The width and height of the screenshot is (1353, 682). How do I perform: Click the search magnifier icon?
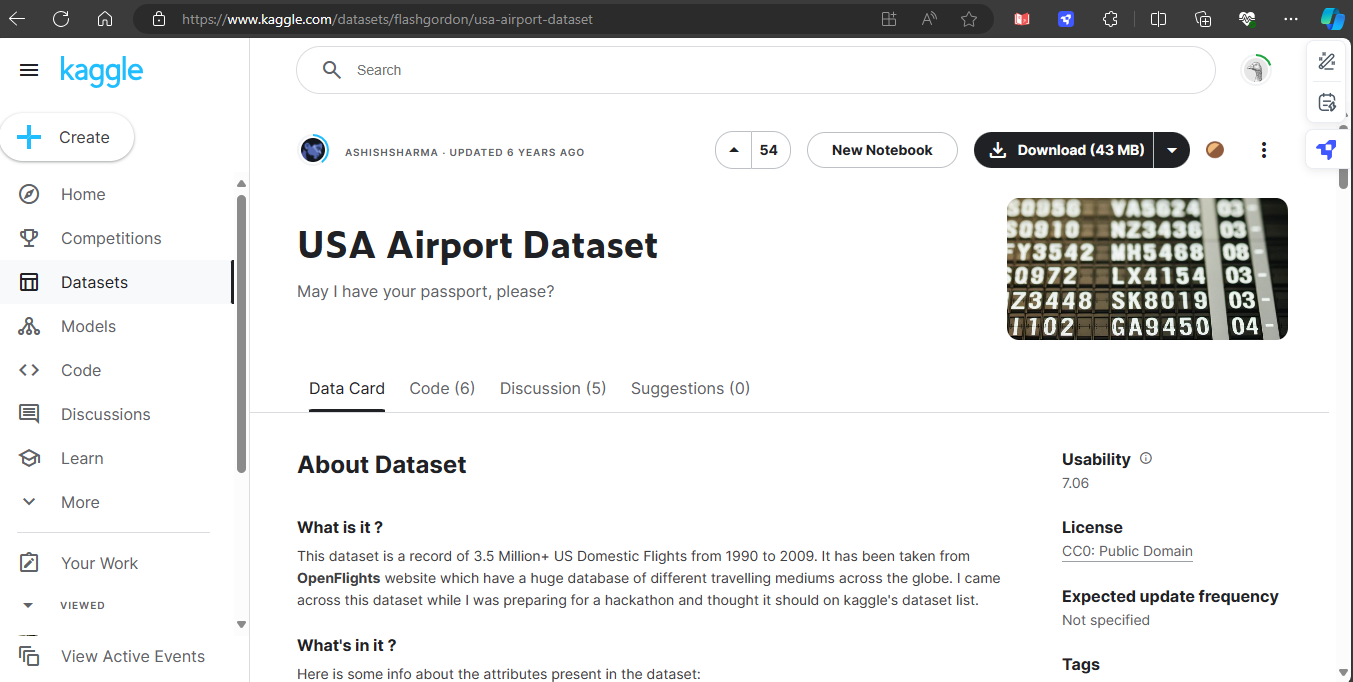(x=331, y=70)
